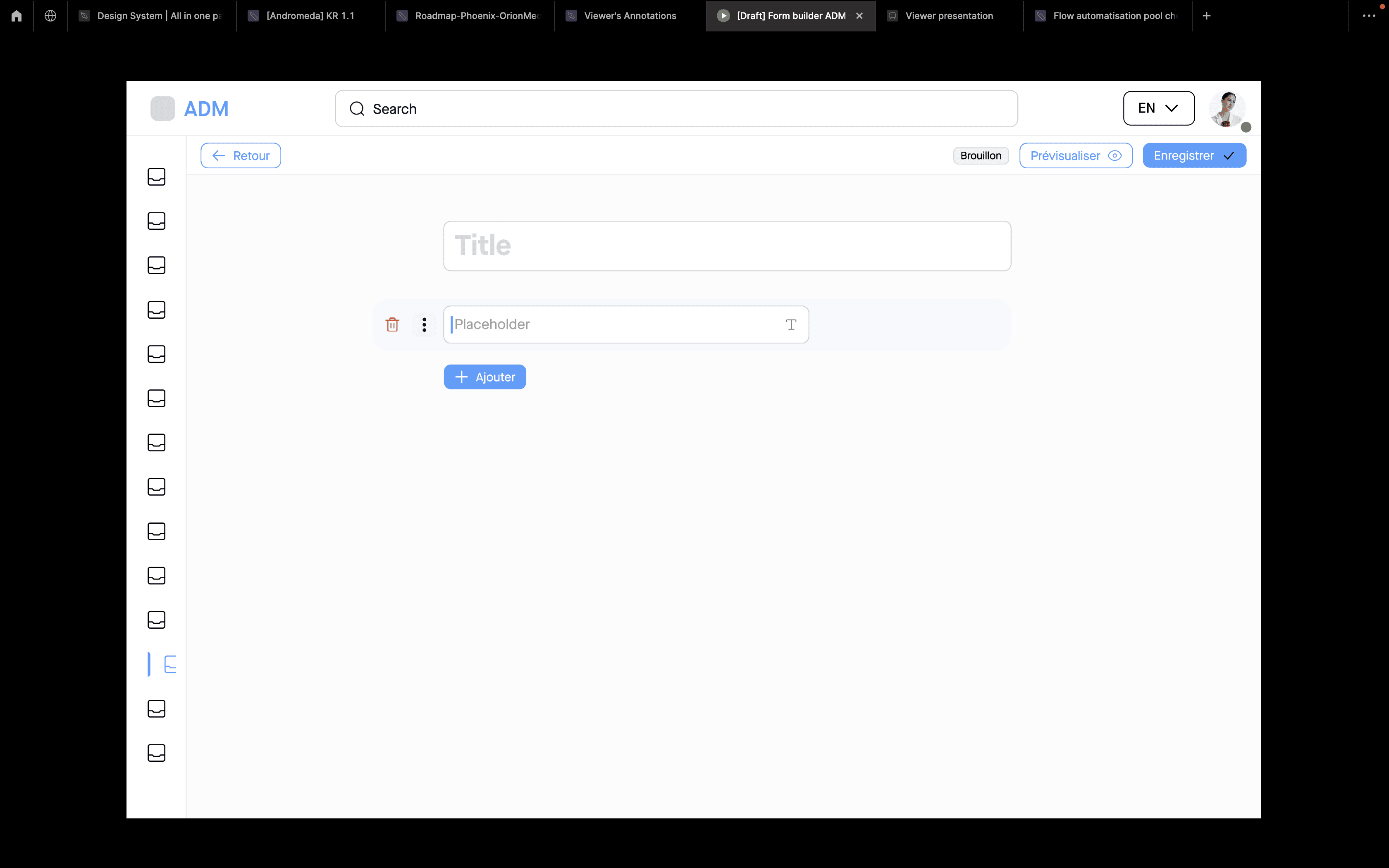Click the Enregistrer save button
This screenshot has height=868, width=1389.
1194,155
